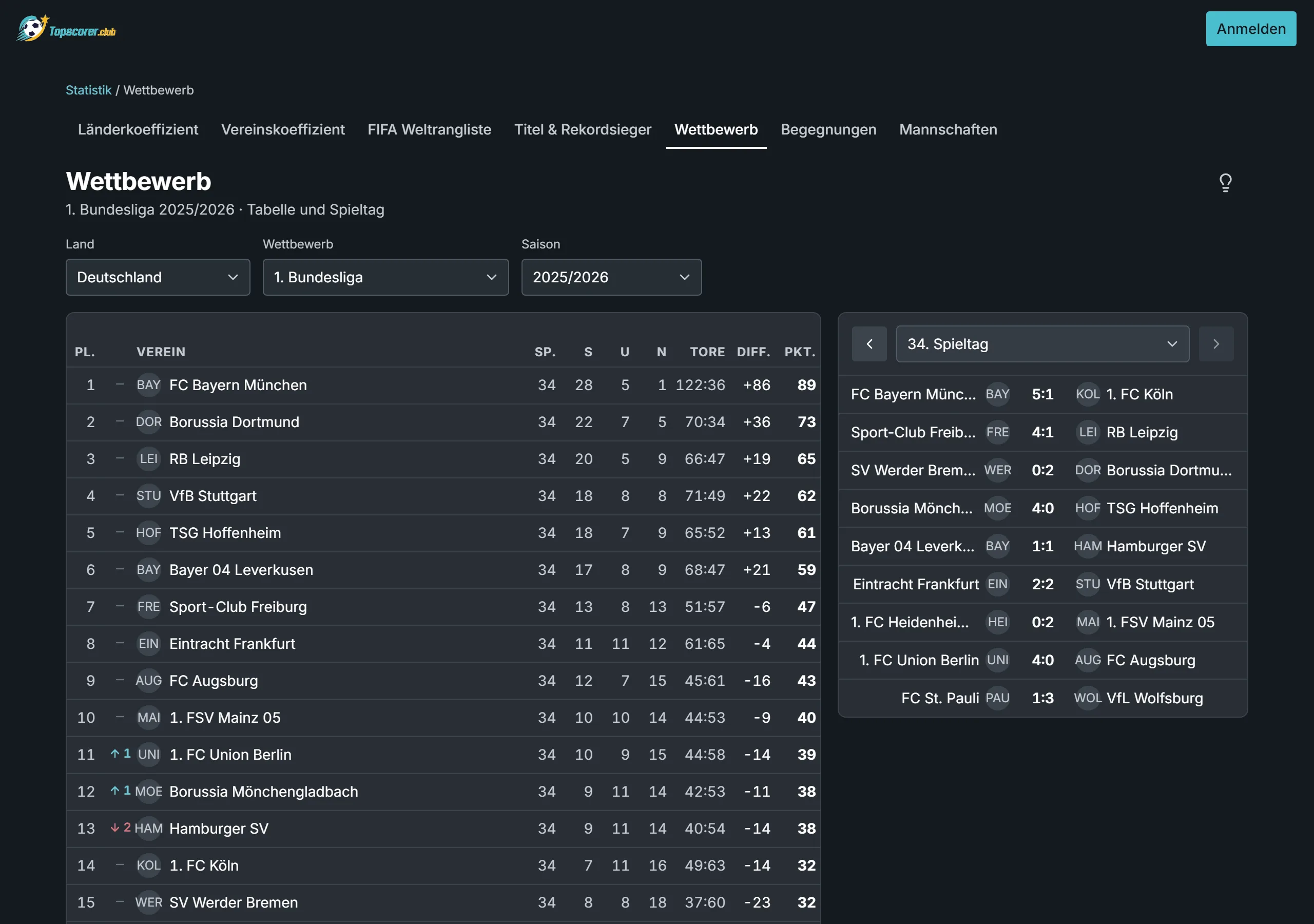Follow the Statistik breadcrumb link

[x=88, y=90]
